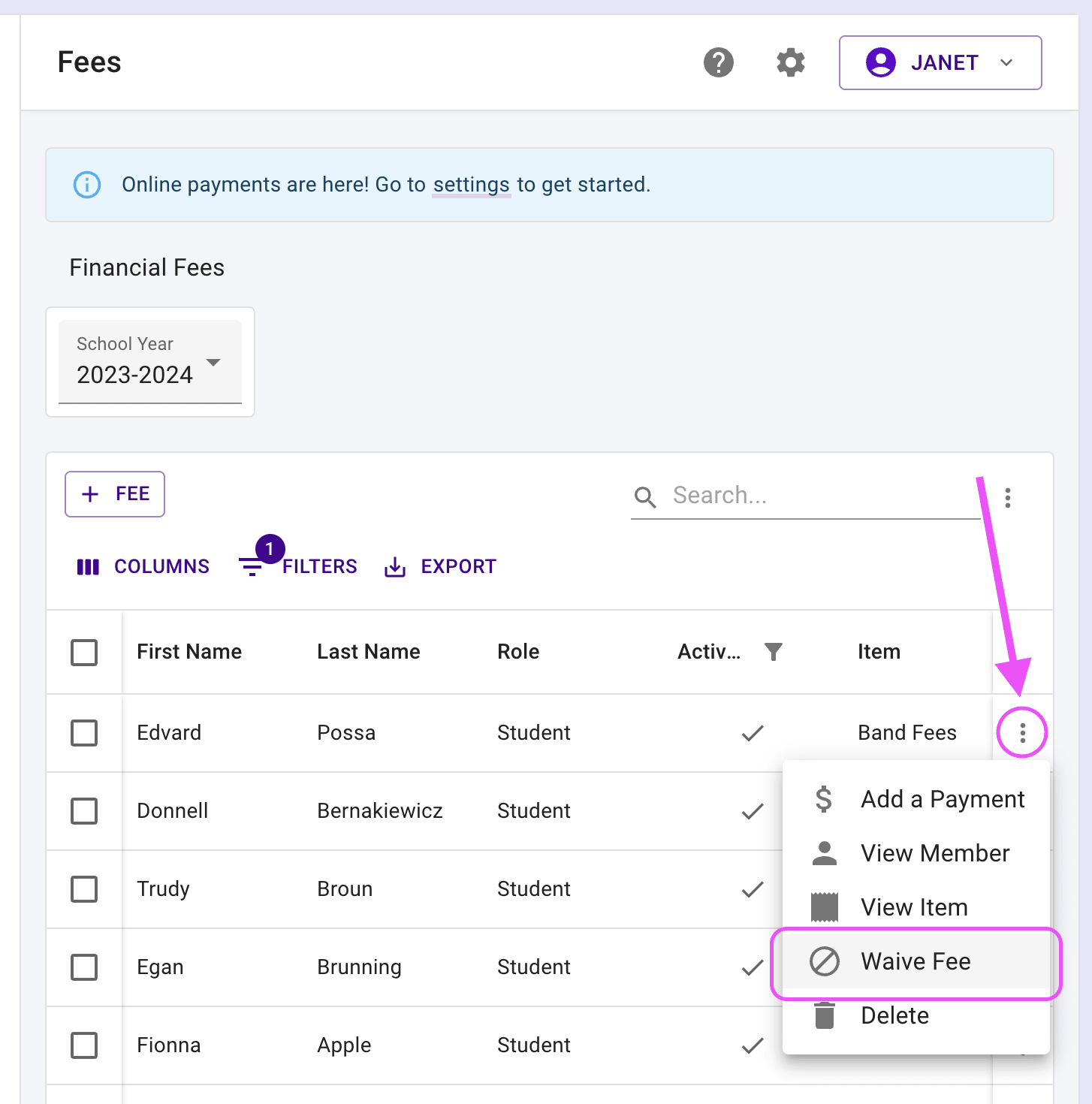
Task: Open the COLUMNS chooser
Action: (x=143, y=566)
